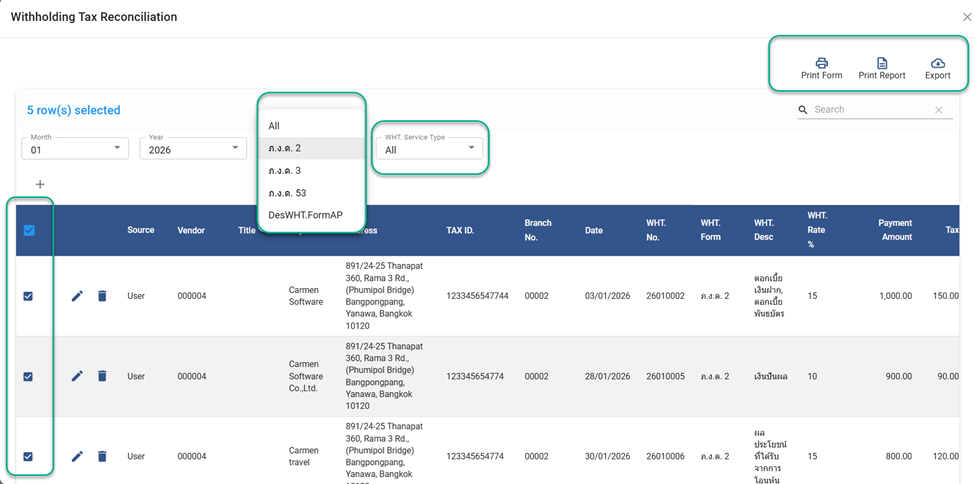
Task: Expand the WHT. Service Type dropdown
Action: tap(429, 149)
